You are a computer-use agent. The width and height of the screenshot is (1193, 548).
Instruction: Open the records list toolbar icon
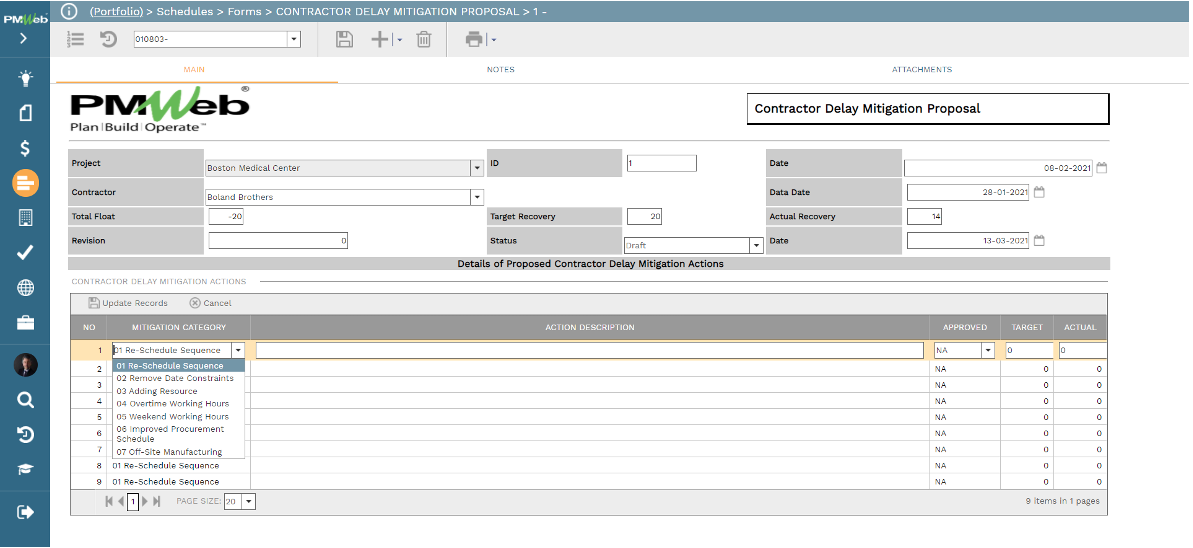coord(75,40)
